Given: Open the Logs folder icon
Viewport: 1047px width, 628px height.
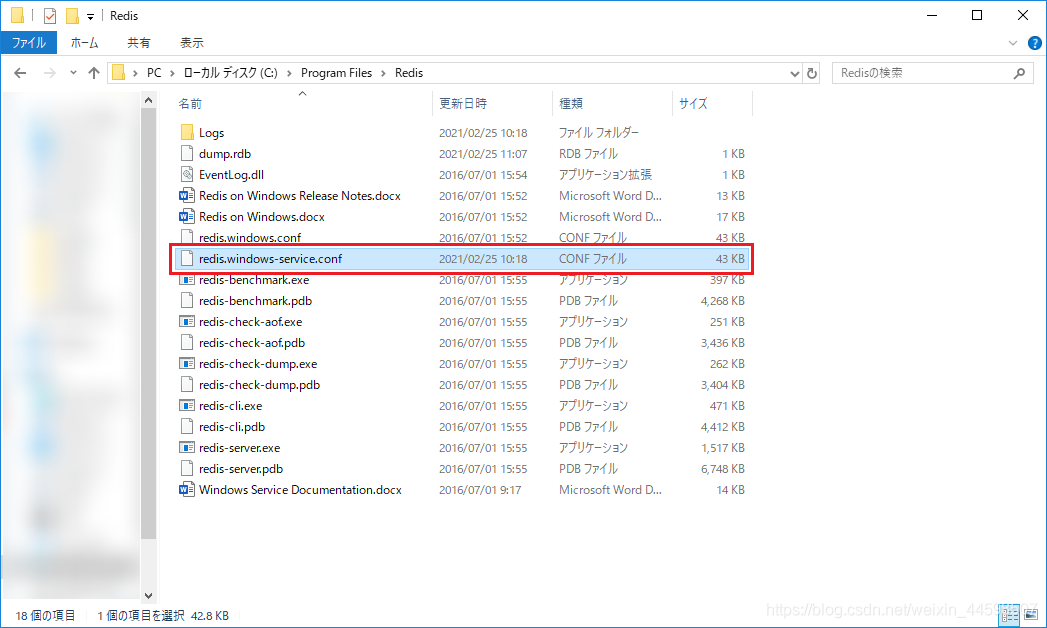Looking at the screenshot, I should click(187, 132).
